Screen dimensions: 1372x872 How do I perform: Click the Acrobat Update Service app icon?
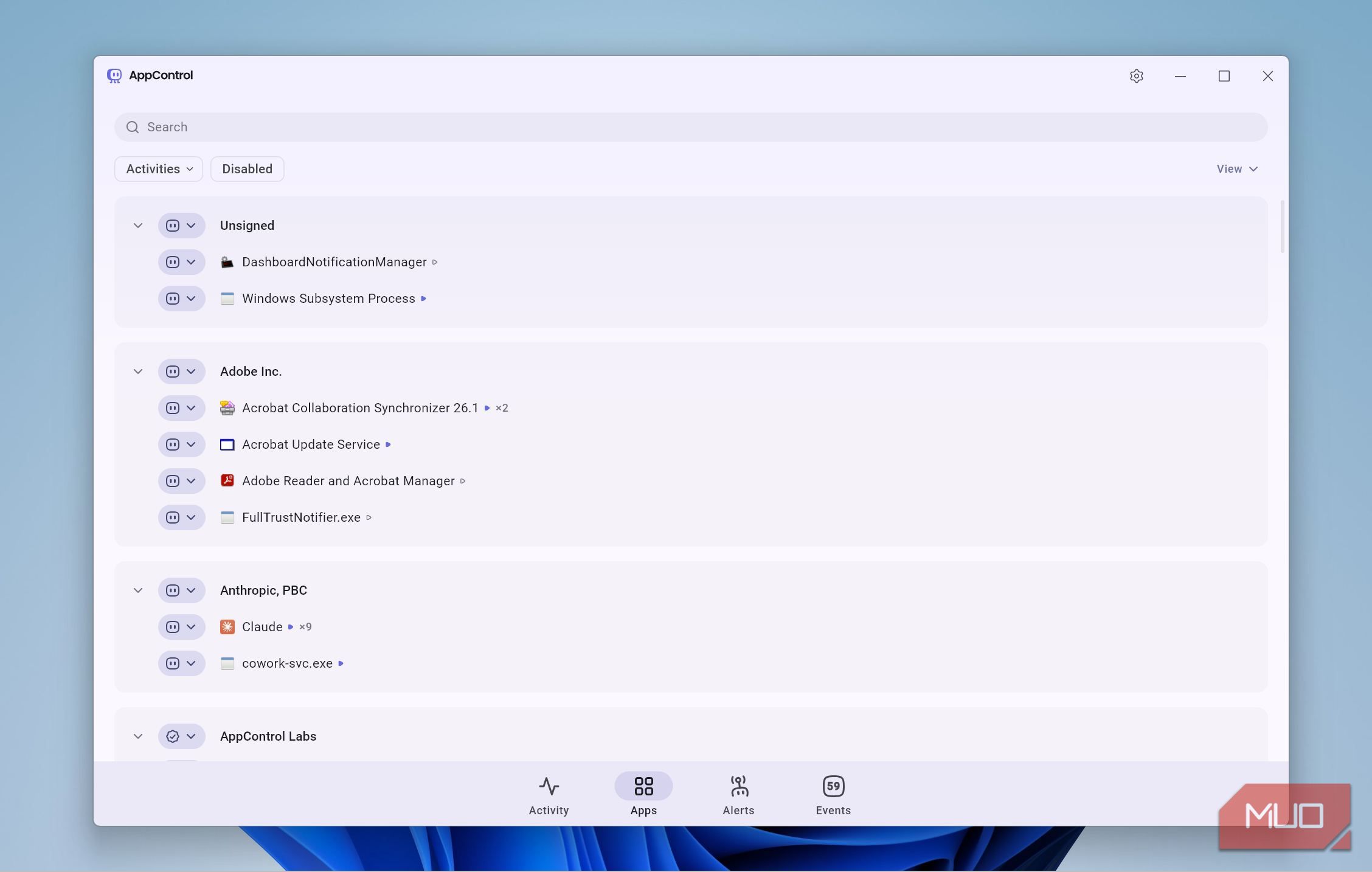227,445
